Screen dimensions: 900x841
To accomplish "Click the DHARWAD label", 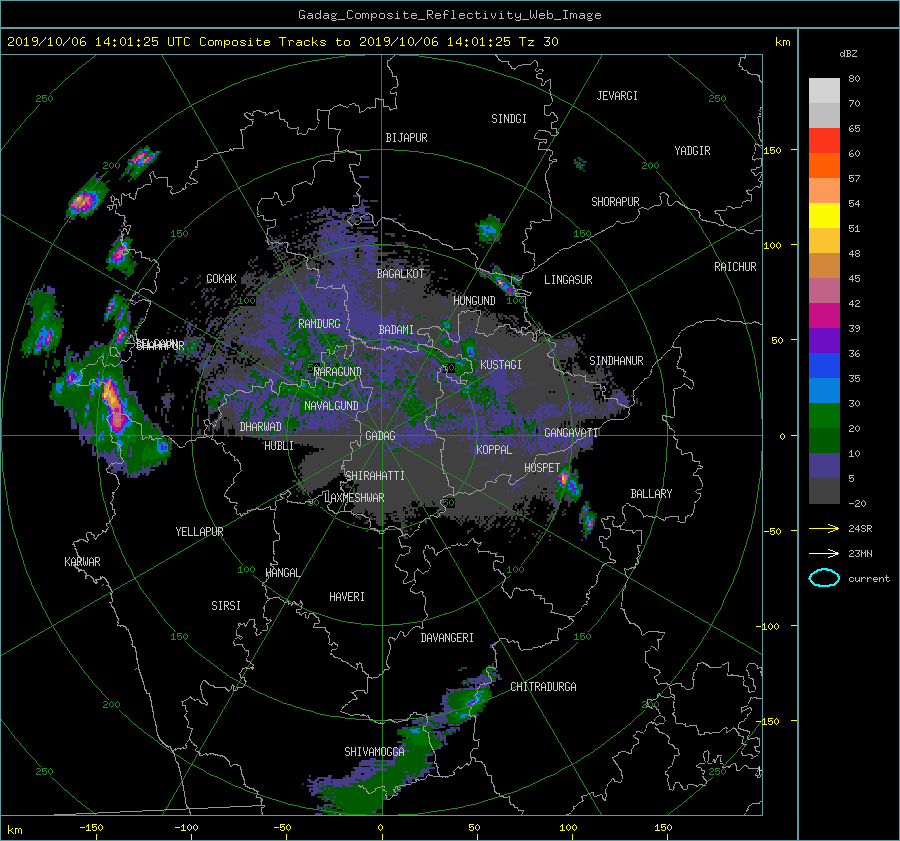I will pyautogui.click(x=261, y=427).
